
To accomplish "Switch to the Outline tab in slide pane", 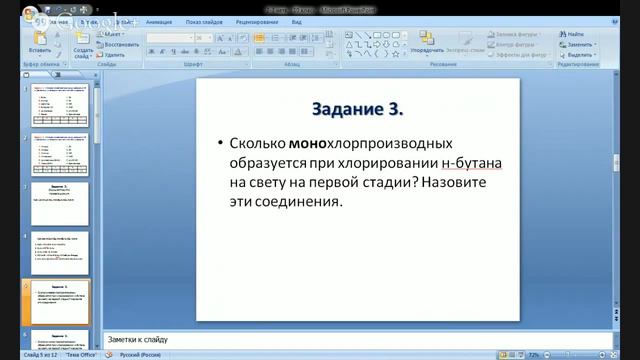I will (58, 75).
